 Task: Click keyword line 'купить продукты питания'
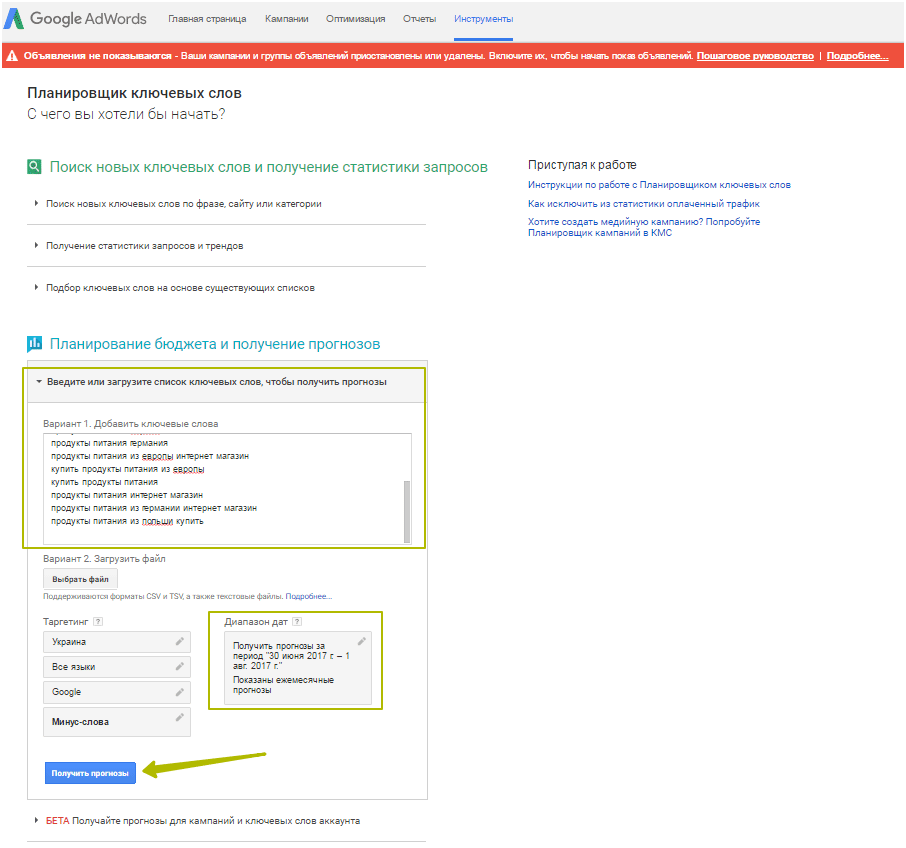coord(104,482)
